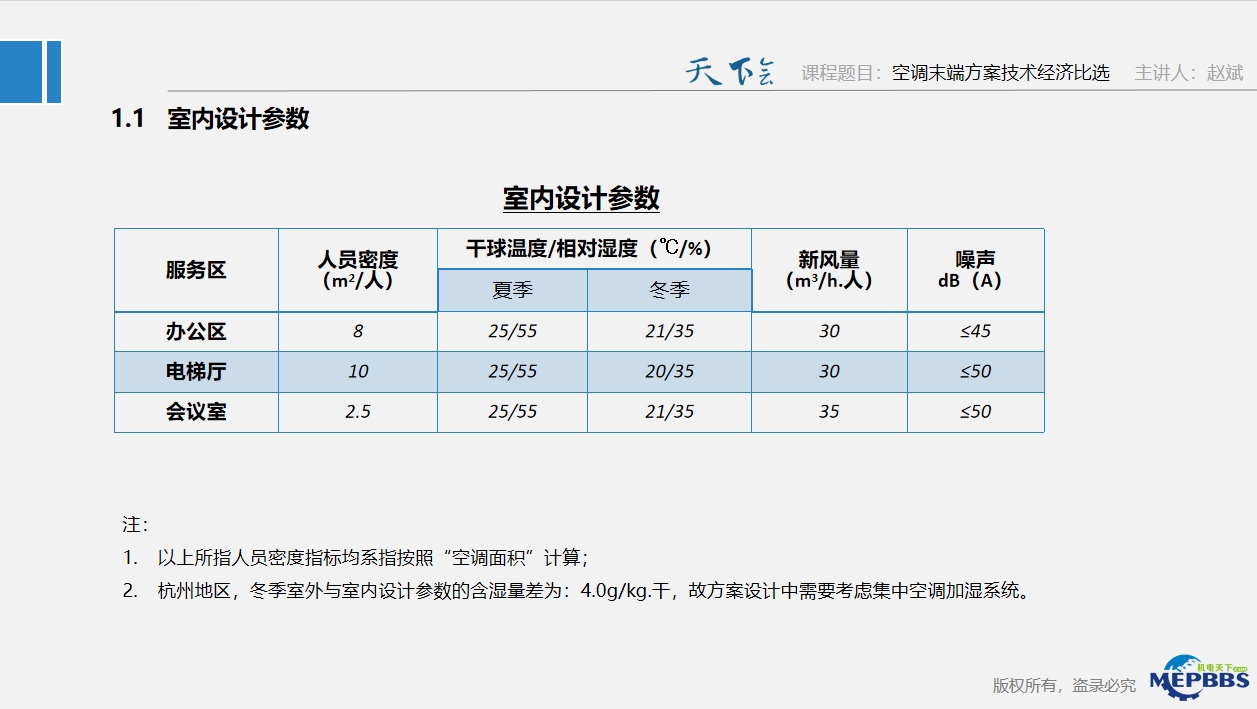Image resolution: width=1257 pixels, height=709 pixels.
Task: Click the 会议室 row label
Action: click(196, 412)
